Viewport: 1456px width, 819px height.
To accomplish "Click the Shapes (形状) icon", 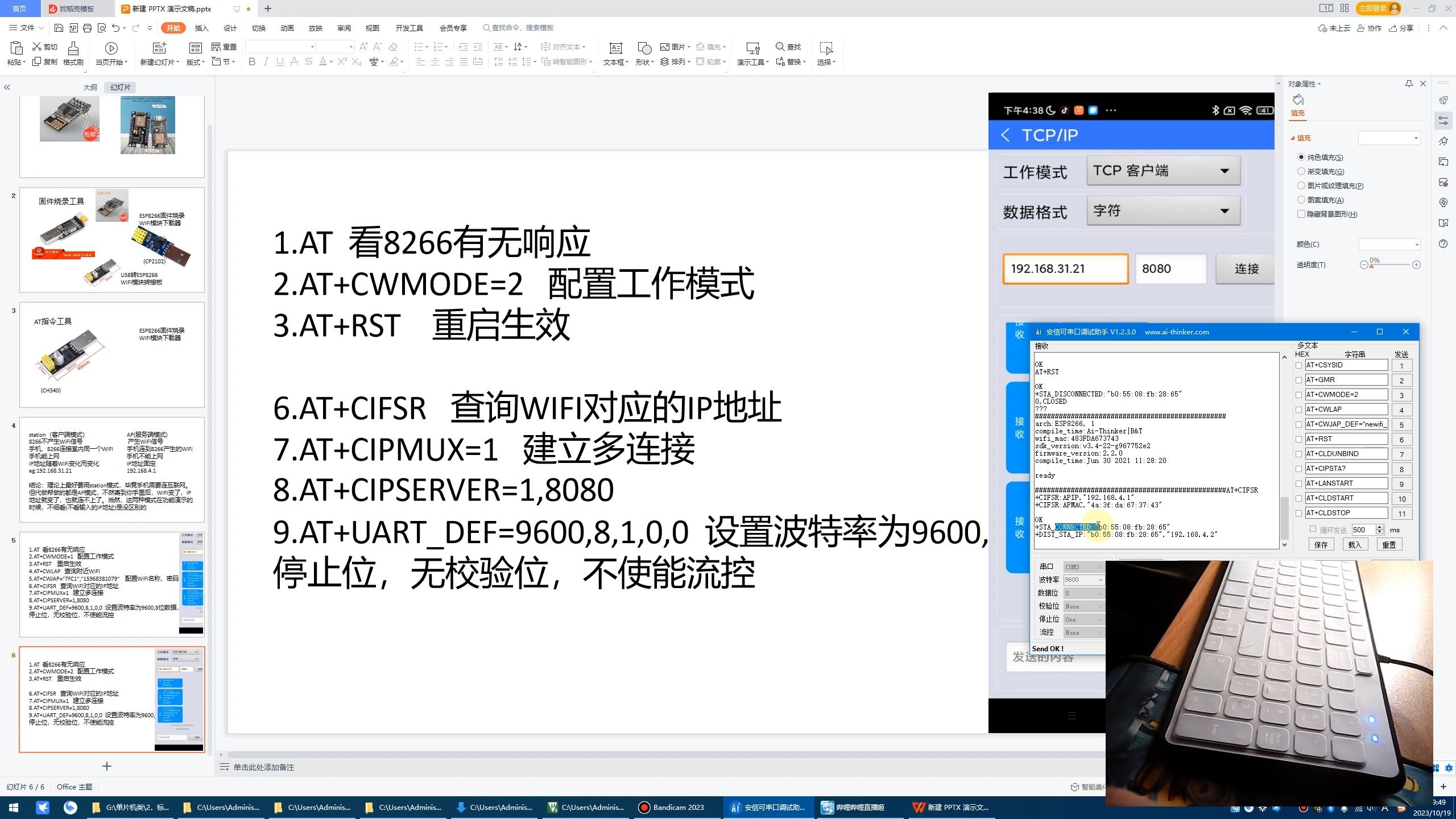I will pyautogui.click(x=644, y=48).
